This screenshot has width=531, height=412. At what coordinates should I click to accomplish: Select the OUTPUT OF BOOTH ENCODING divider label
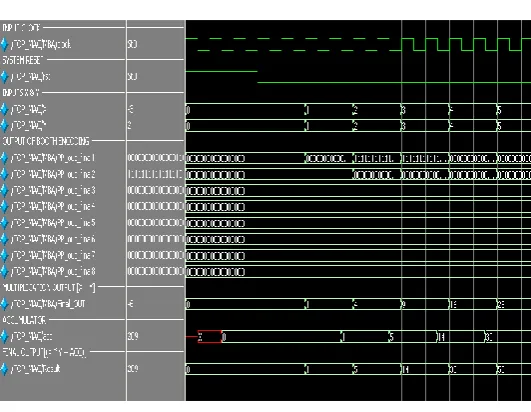point(46,141)
